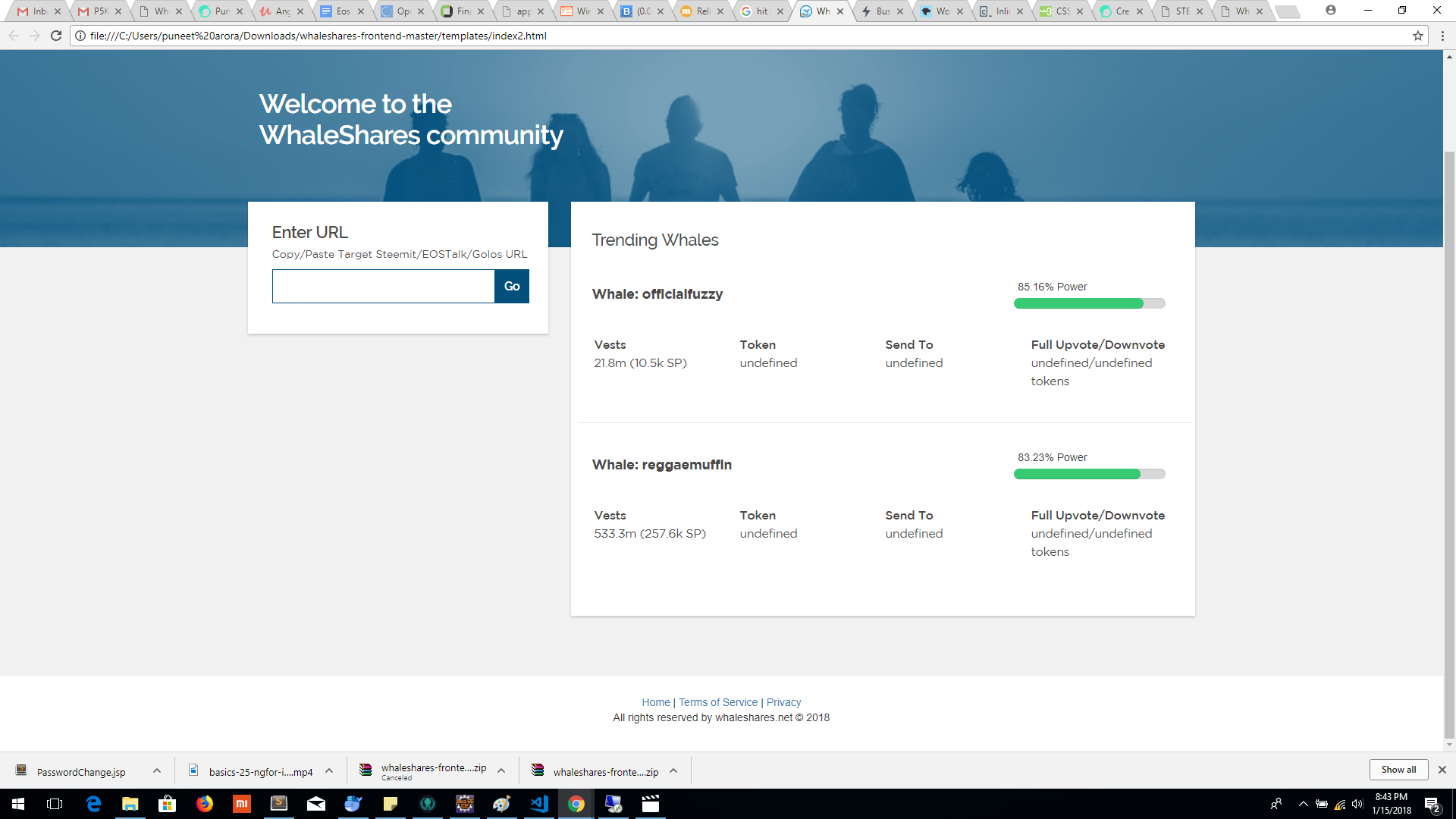
Task: Open Task View on the taskbar
Action: tap(55, 804)
